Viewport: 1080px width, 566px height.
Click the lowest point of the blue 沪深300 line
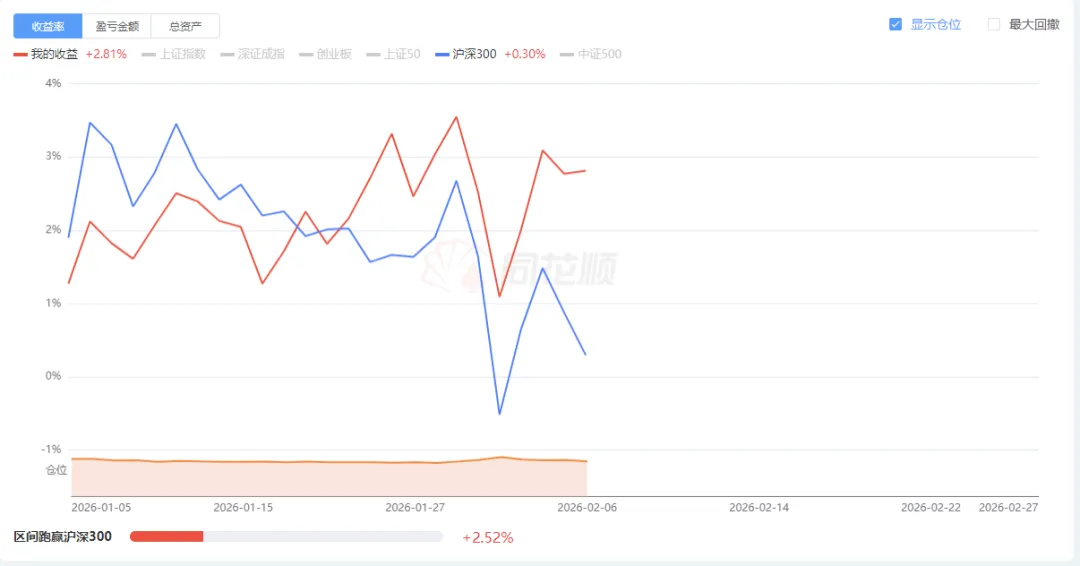pyautogui.click(x=500, y=414)
